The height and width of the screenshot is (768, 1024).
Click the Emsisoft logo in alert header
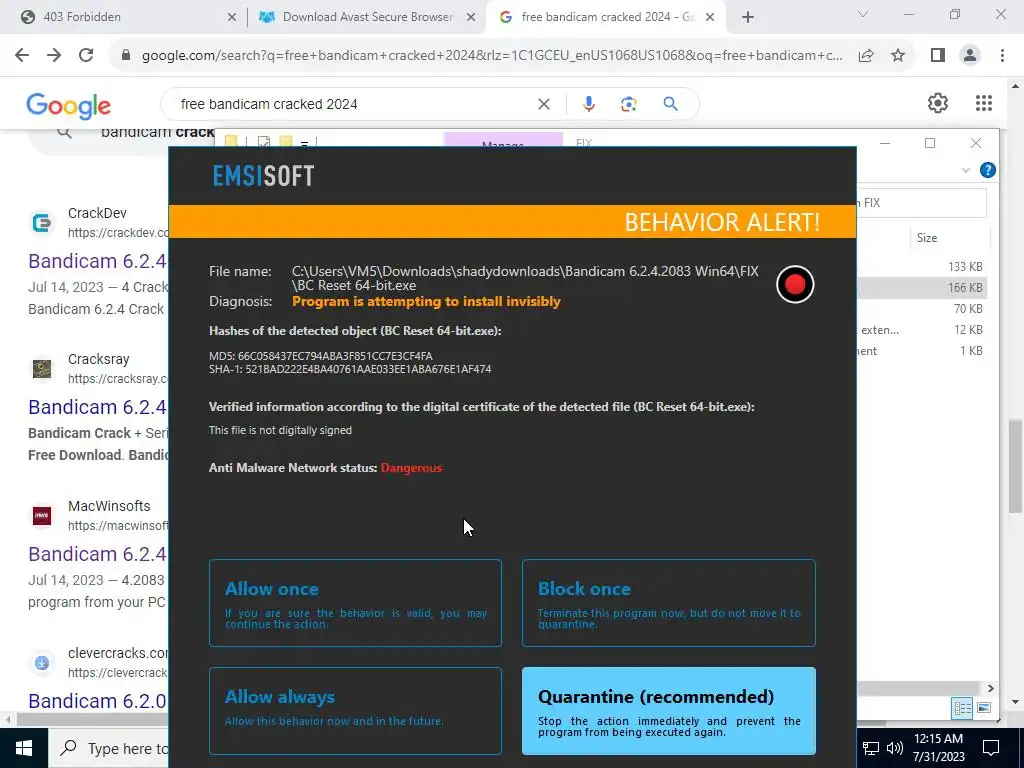point(263,176)
